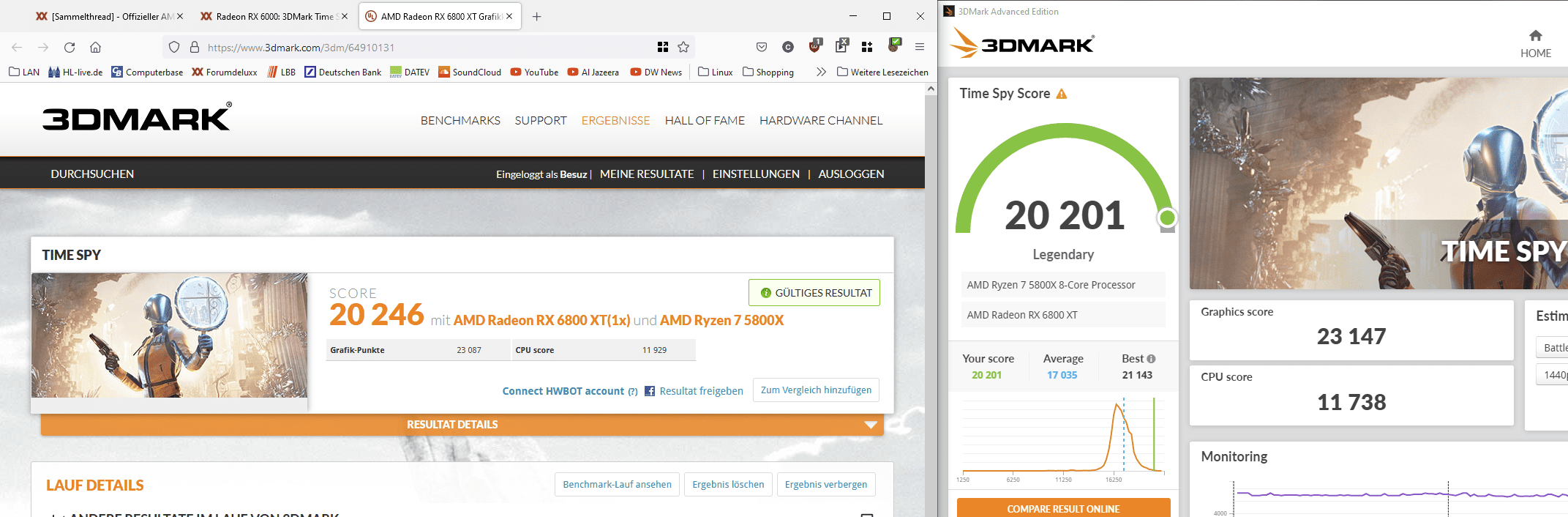
Task: Open the YouTube bookmark
Action: 534,72
